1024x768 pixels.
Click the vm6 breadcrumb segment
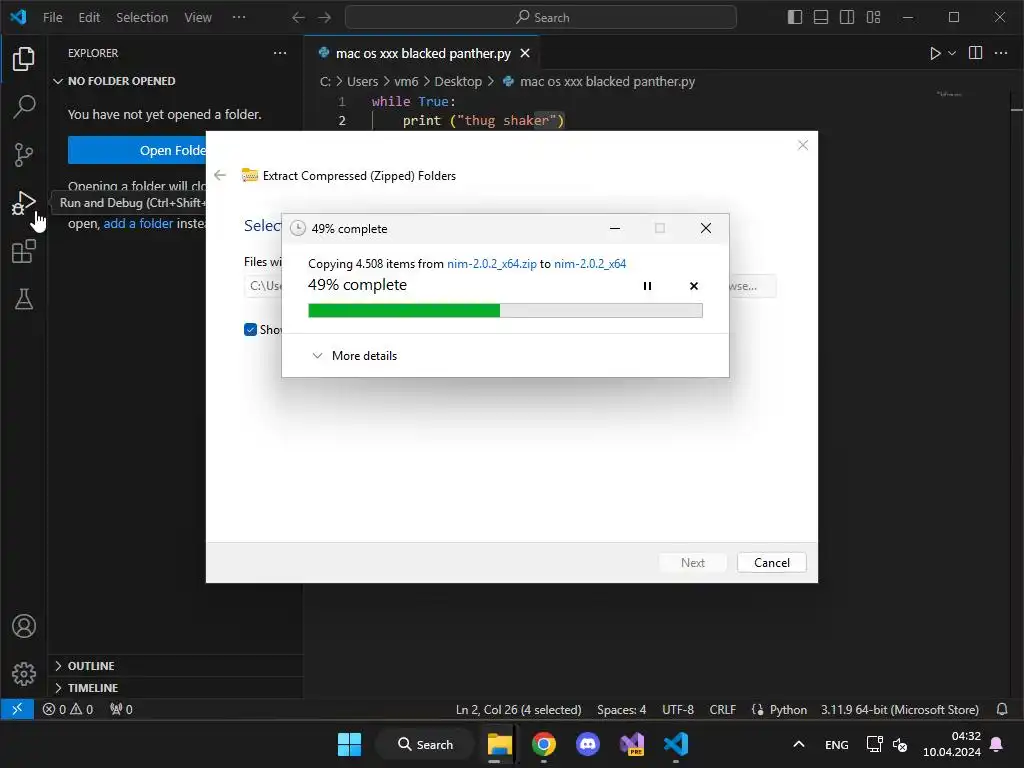click(x=406, y=82)
